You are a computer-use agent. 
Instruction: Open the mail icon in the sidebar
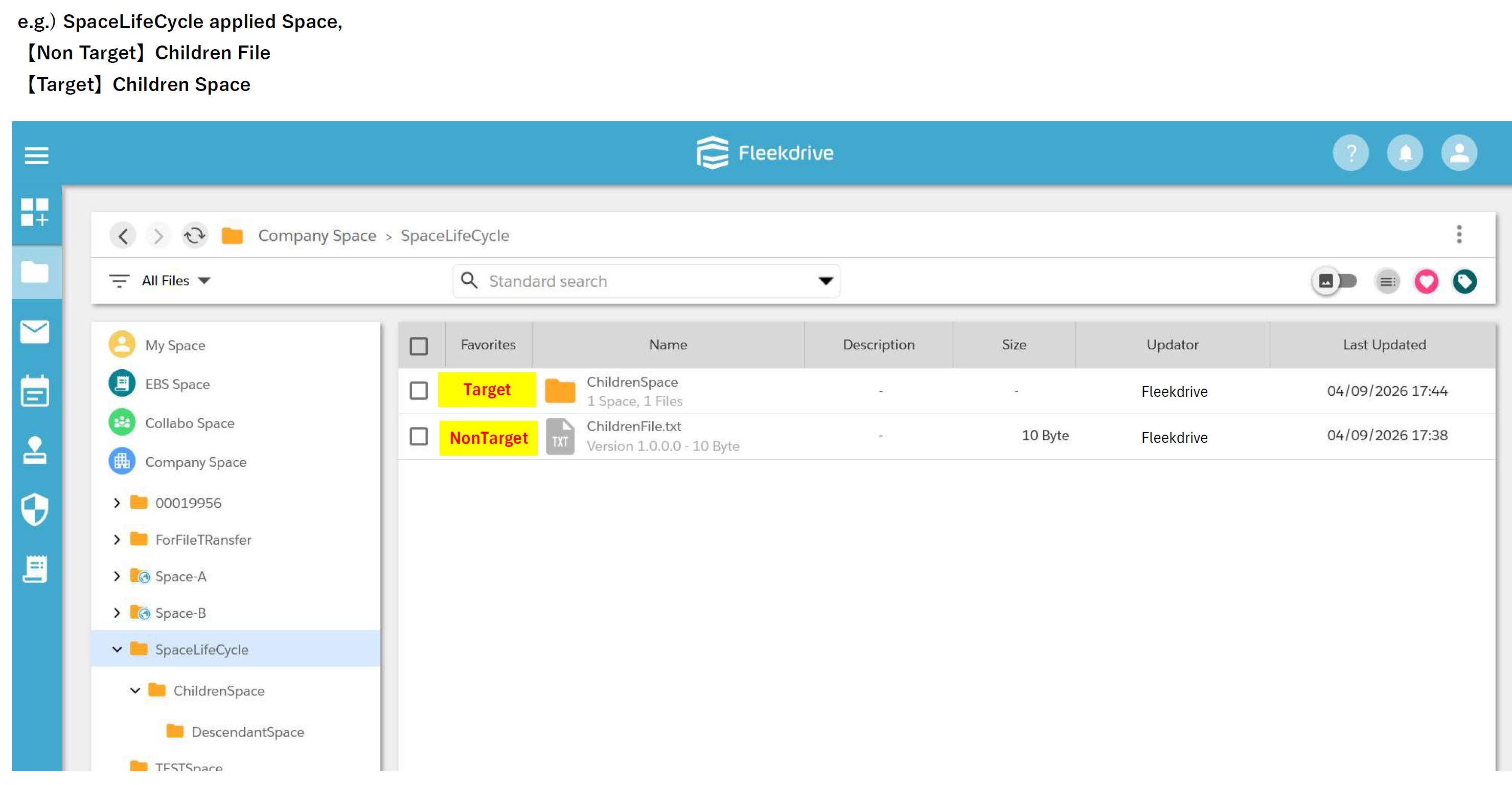[35, 332]
